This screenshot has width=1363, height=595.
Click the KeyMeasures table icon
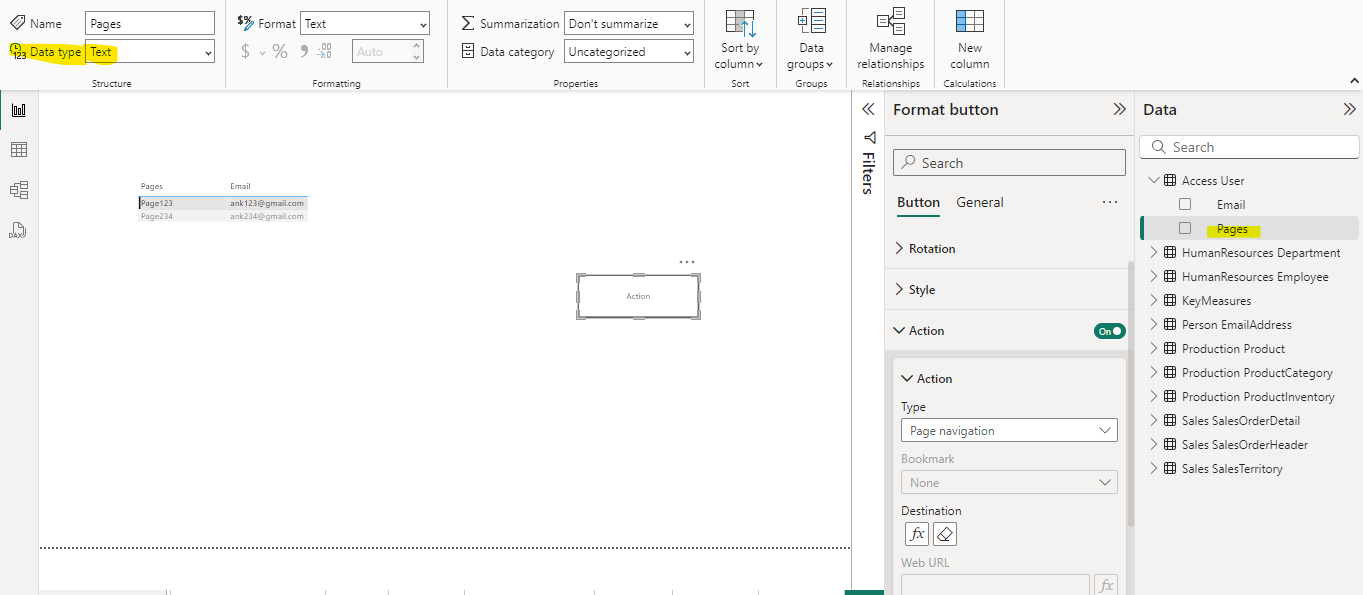click(x=1169, y=301)
